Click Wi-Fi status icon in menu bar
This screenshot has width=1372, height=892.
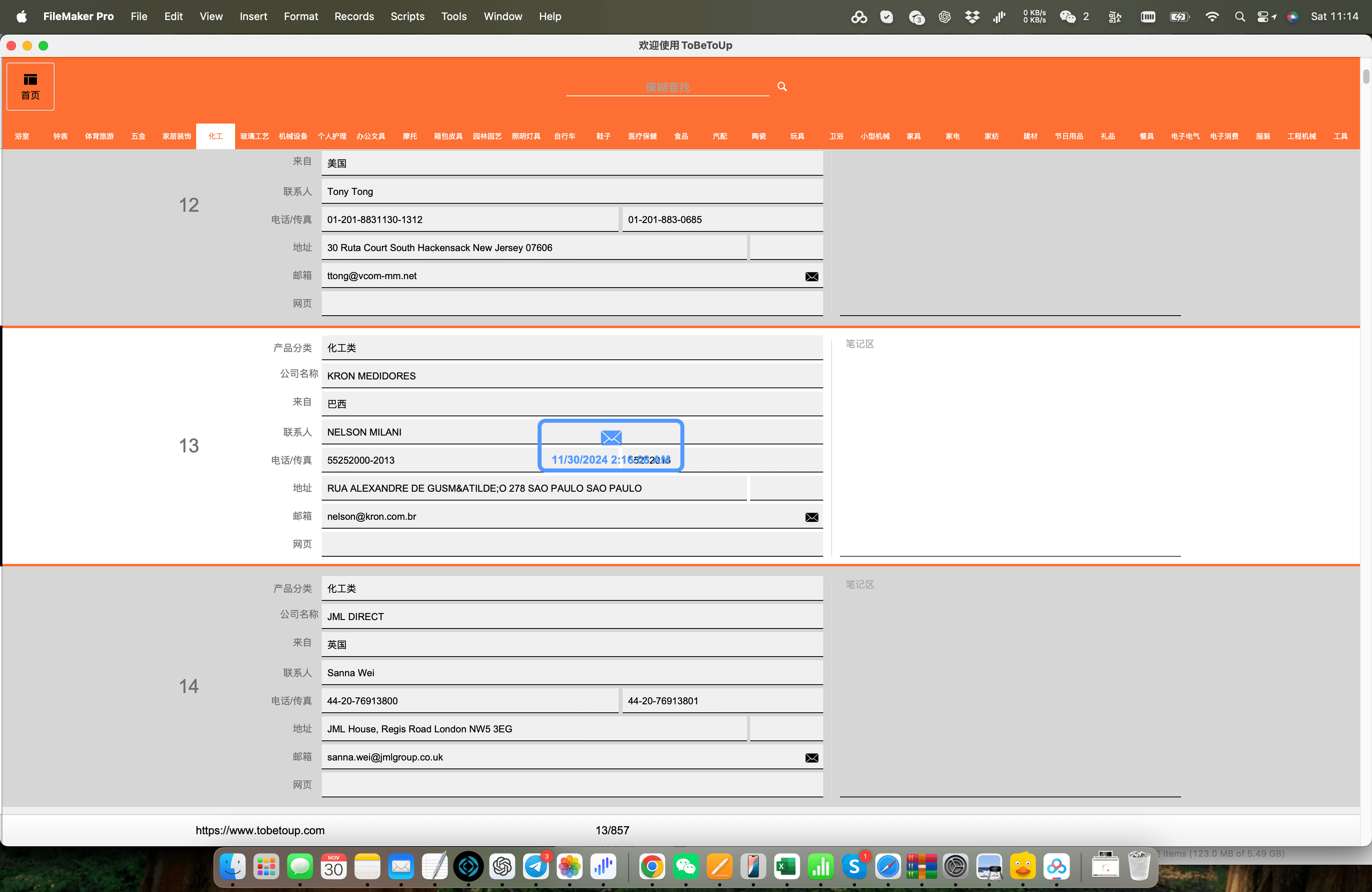click(x=1212, y=17)
